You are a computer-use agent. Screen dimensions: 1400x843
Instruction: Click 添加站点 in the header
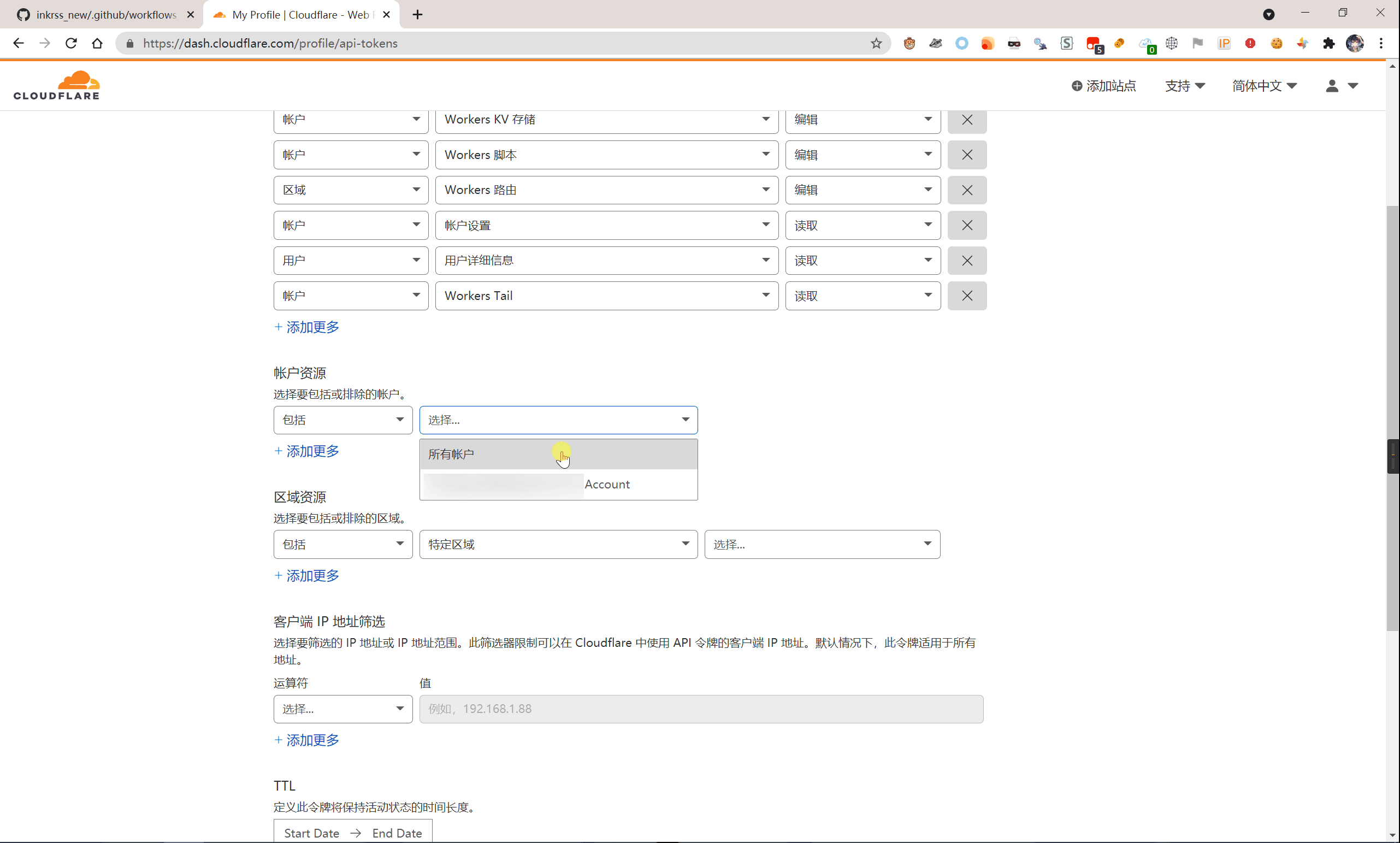coord(1103,86)
